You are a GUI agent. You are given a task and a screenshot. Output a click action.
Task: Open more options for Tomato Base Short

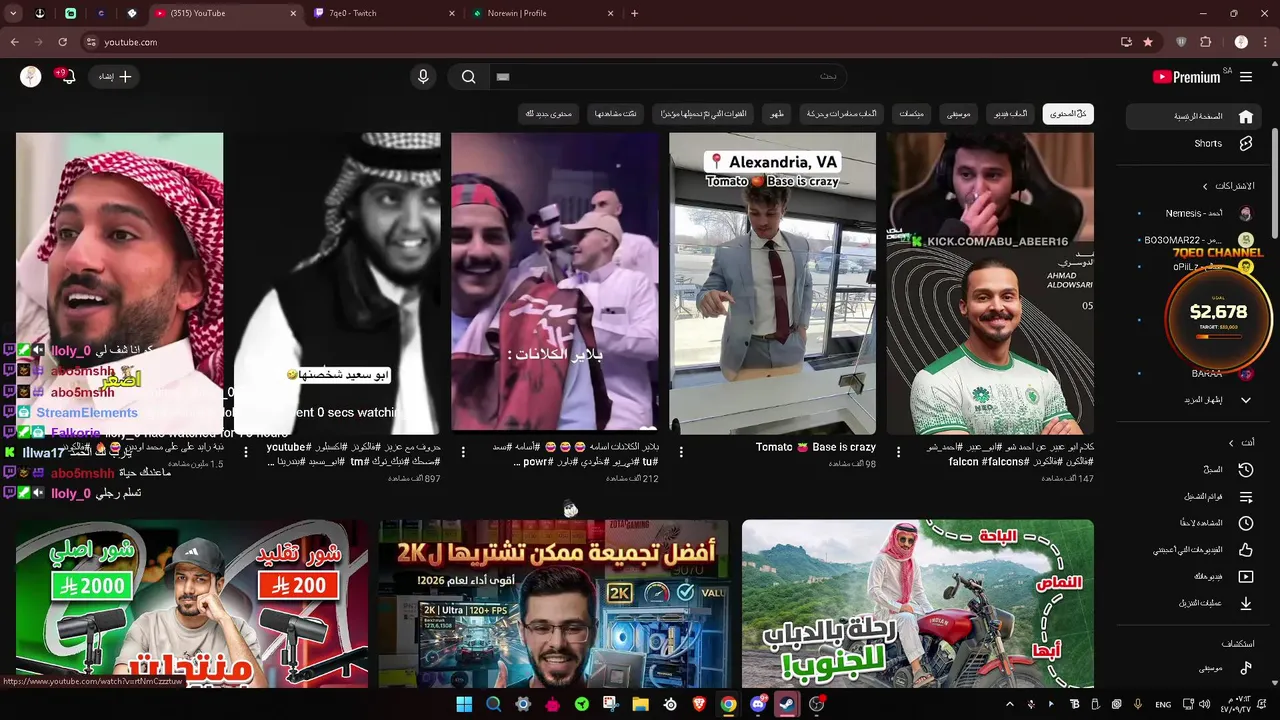681,452
